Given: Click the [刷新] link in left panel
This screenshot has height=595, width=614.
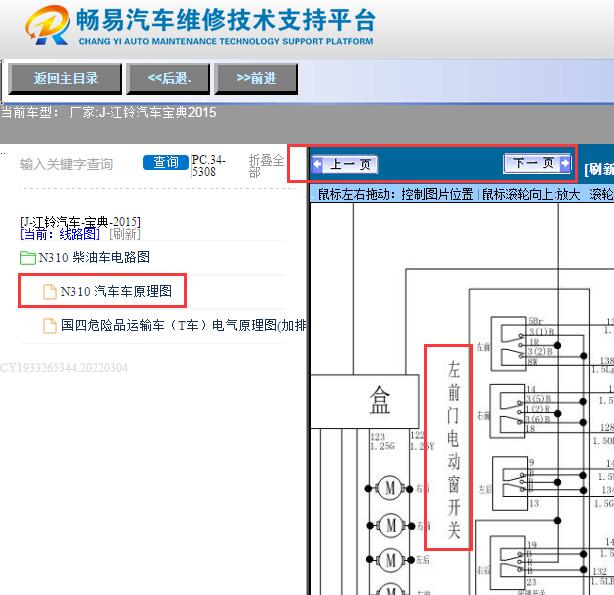Looking at the screenshot, I should coord(125,234).
